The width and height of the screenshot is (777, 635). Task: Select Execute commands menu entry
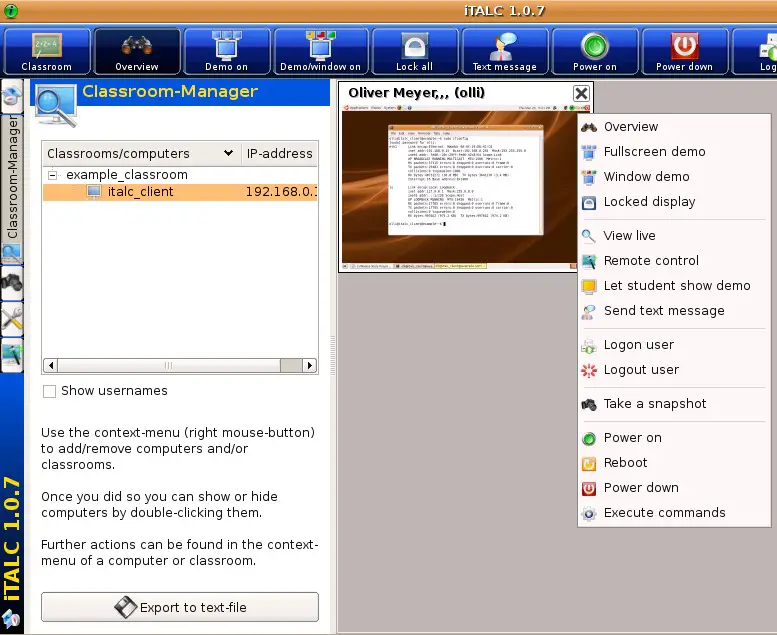(x=674, y=513)
